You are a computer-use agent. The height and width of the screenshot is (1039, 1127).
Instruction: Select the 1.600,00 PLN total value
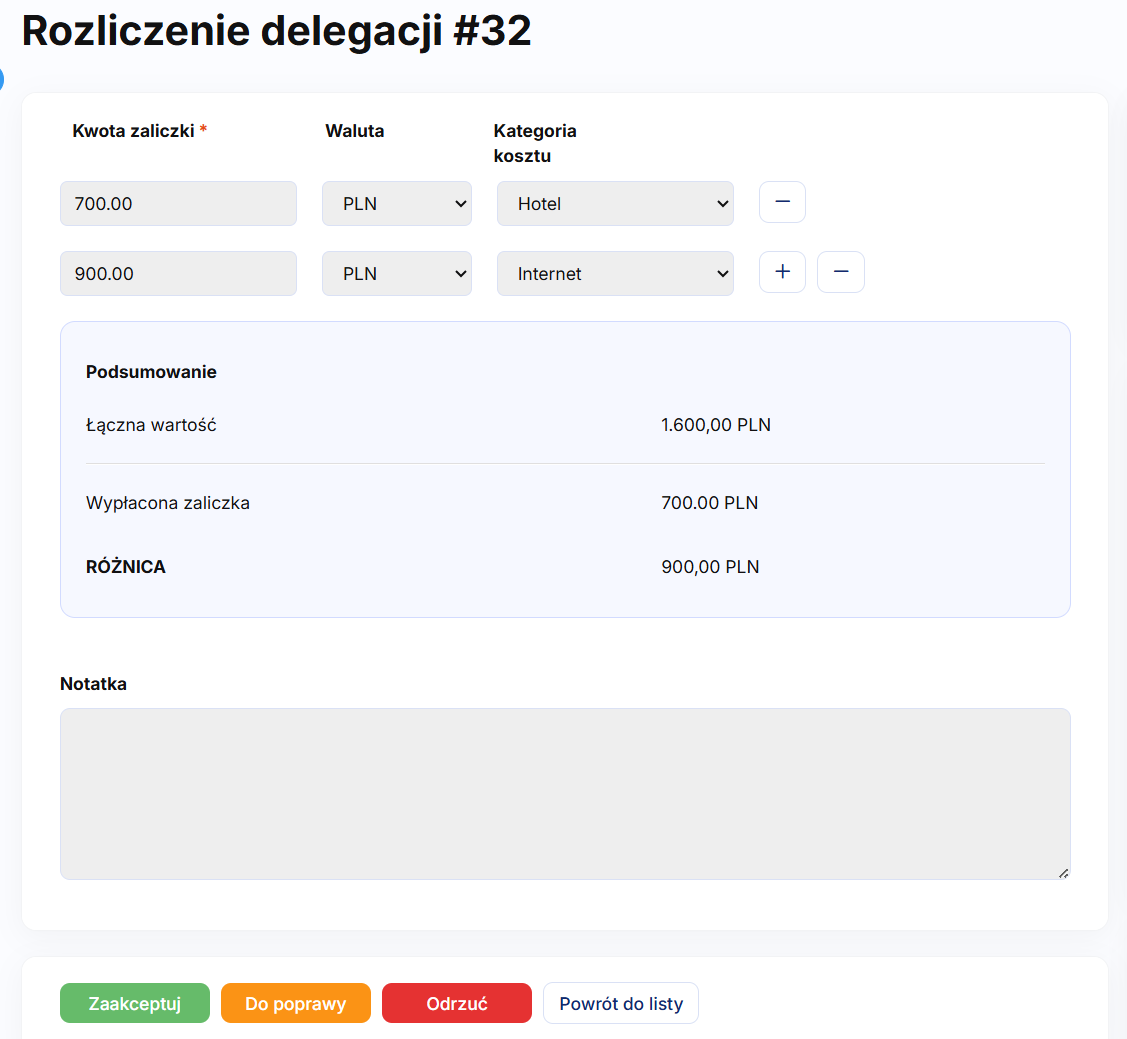point(715,425)
